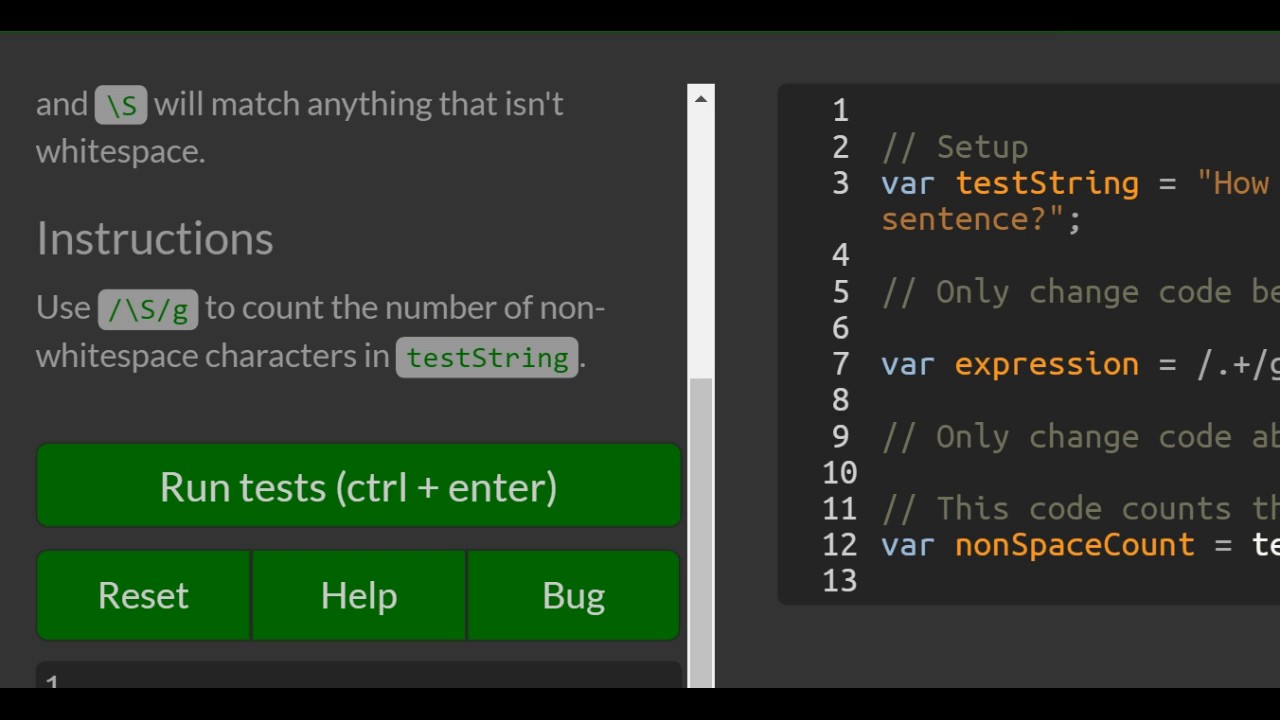Click the instructions panel scrollbar thumb

(x=701, y=535)
